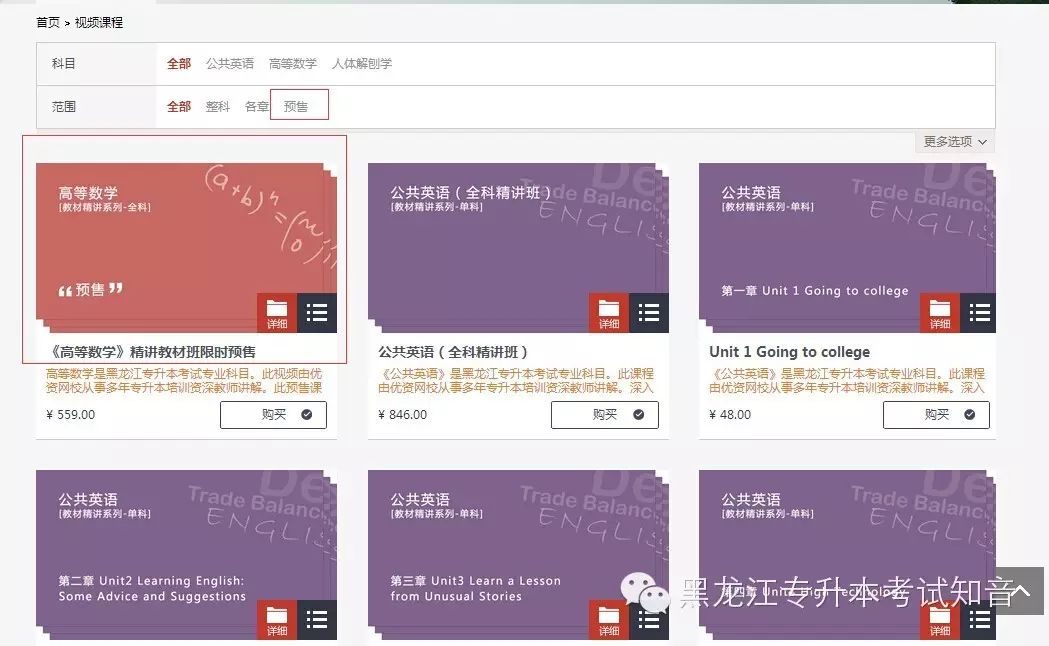Click 详细 icon on 第三章 Unit3 card

pyautogui.click(x=609, y=620)
